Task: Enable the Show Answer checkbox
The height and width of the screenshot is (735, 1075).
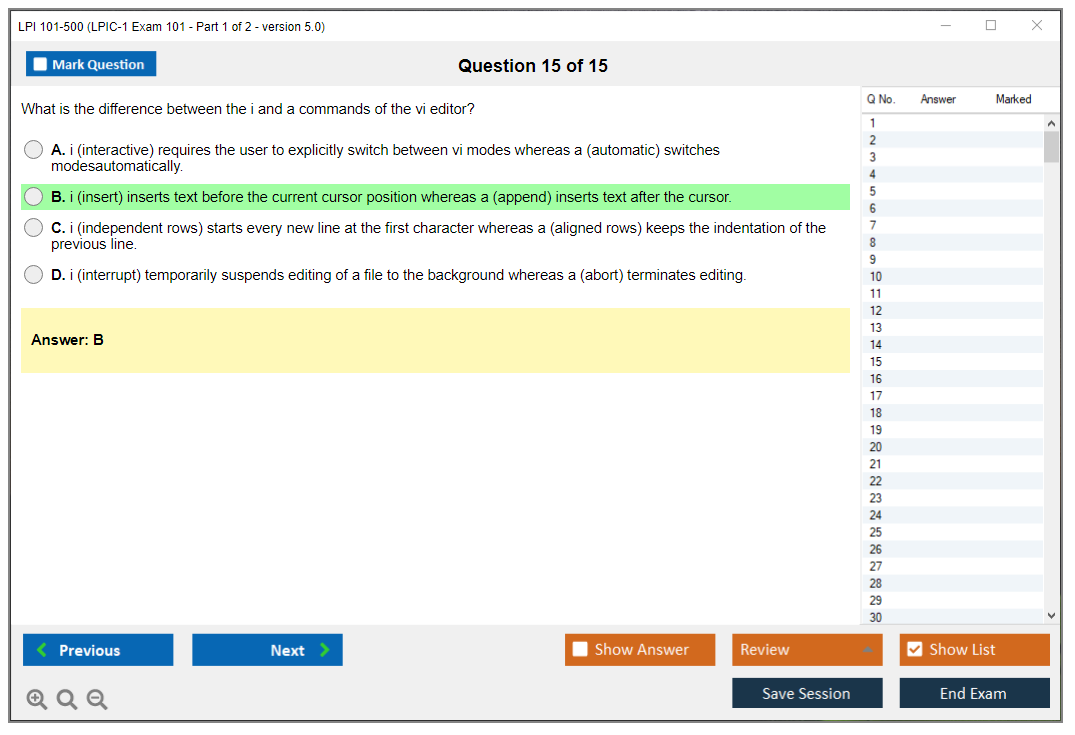Action: point(580,650)
